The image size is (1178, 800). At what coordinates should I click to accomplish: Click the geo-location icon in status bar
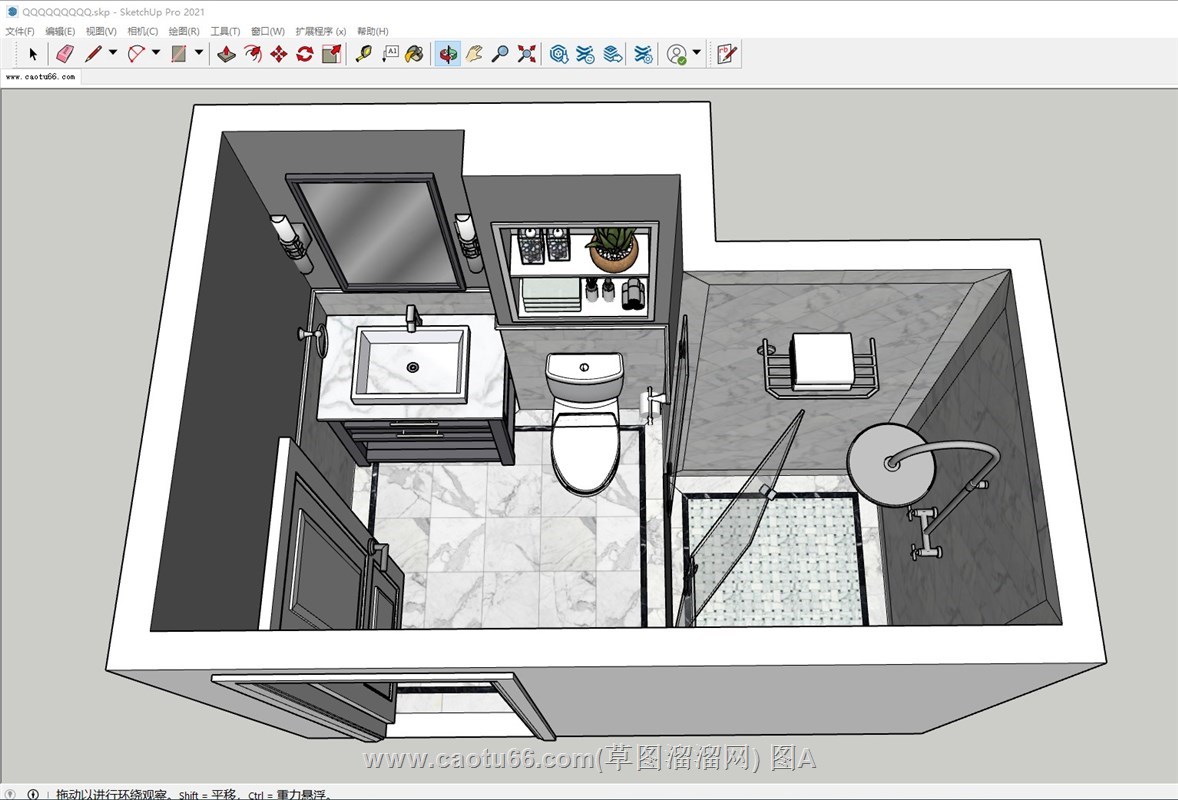(x=10, y=794)
